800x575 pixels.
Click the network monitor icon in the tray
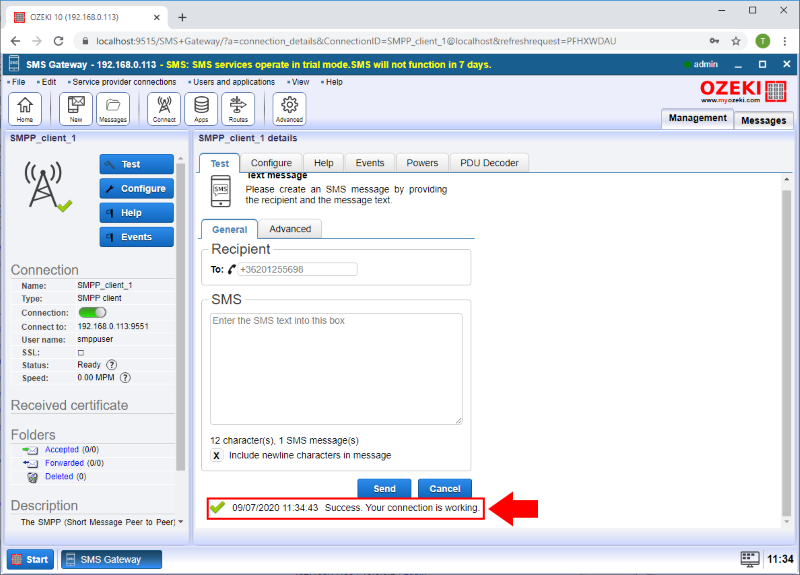749,559
